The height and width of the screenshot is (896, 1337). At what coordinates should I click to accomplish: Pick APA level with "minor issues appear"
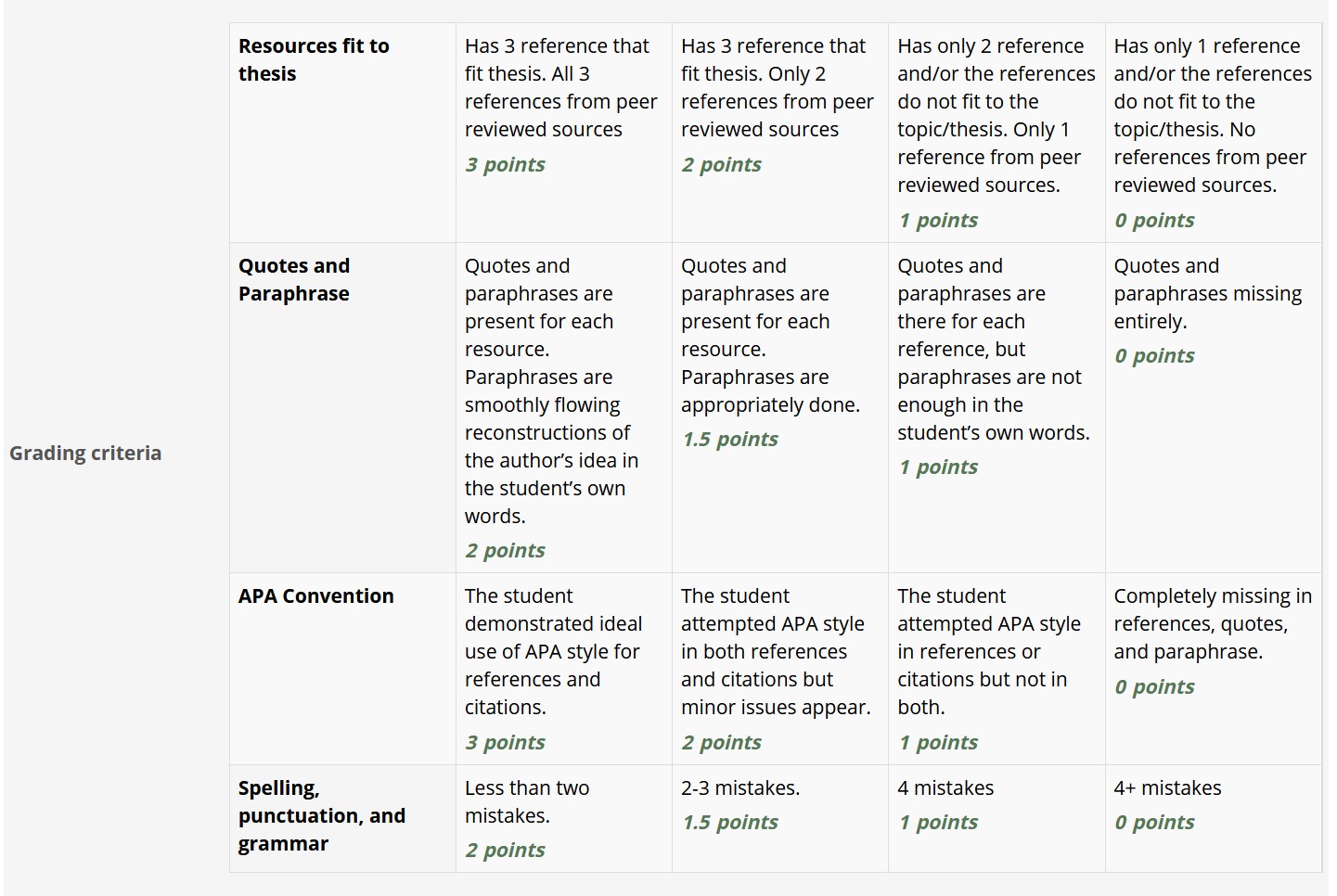[x=778, y=667]
